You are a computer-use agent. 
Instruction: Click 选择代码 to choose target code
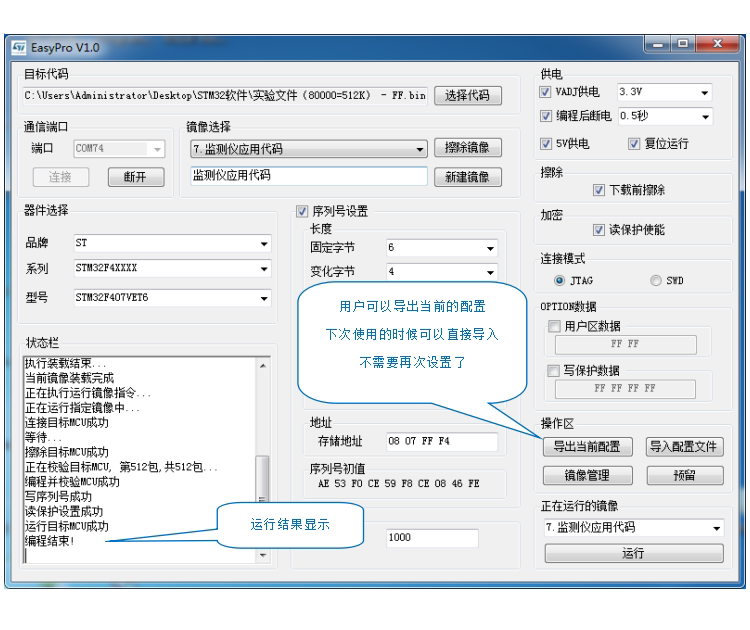(467, 95)
